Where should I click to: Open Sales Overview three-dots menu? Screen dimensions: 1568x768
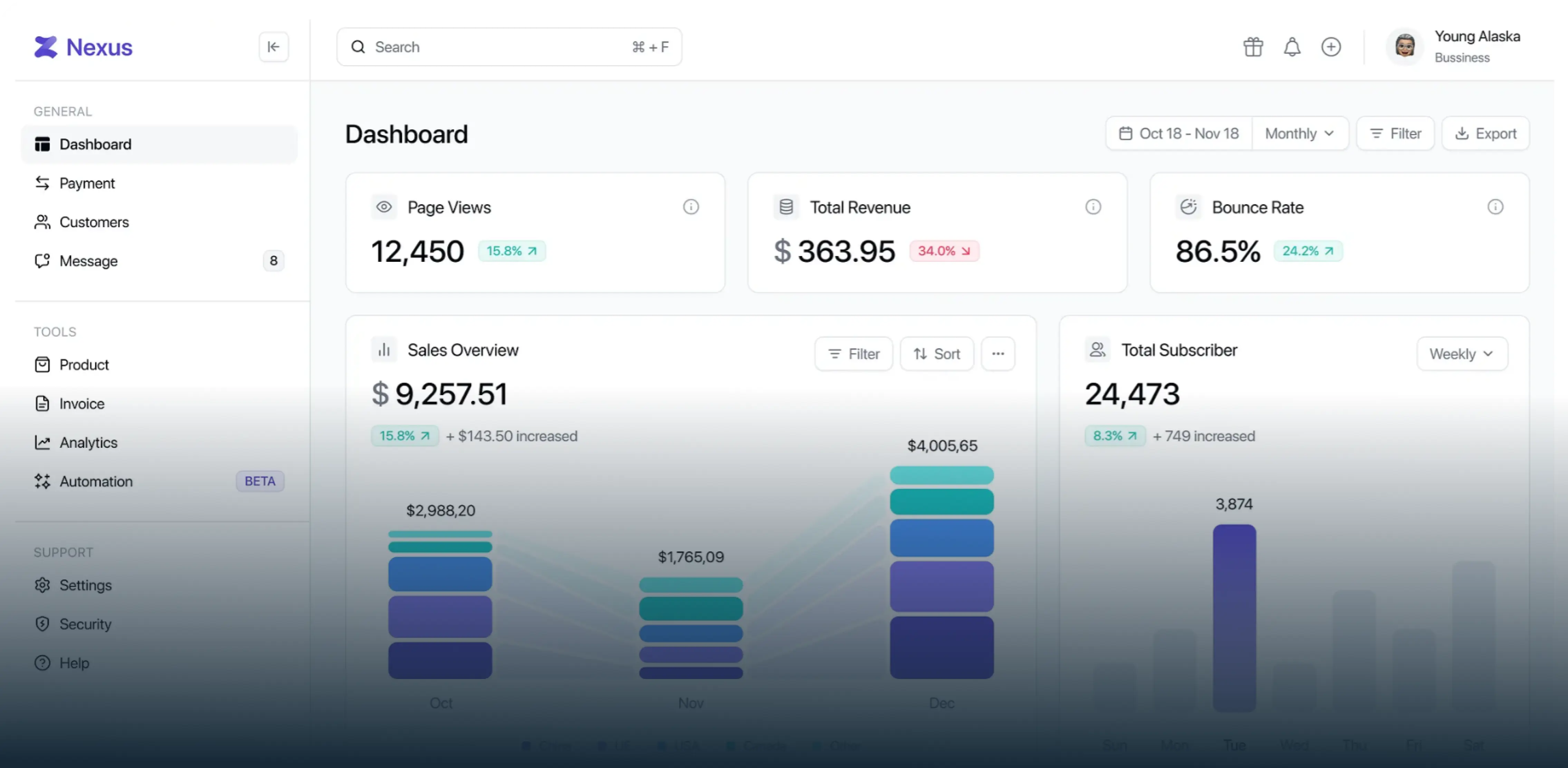tap(998, 354)
